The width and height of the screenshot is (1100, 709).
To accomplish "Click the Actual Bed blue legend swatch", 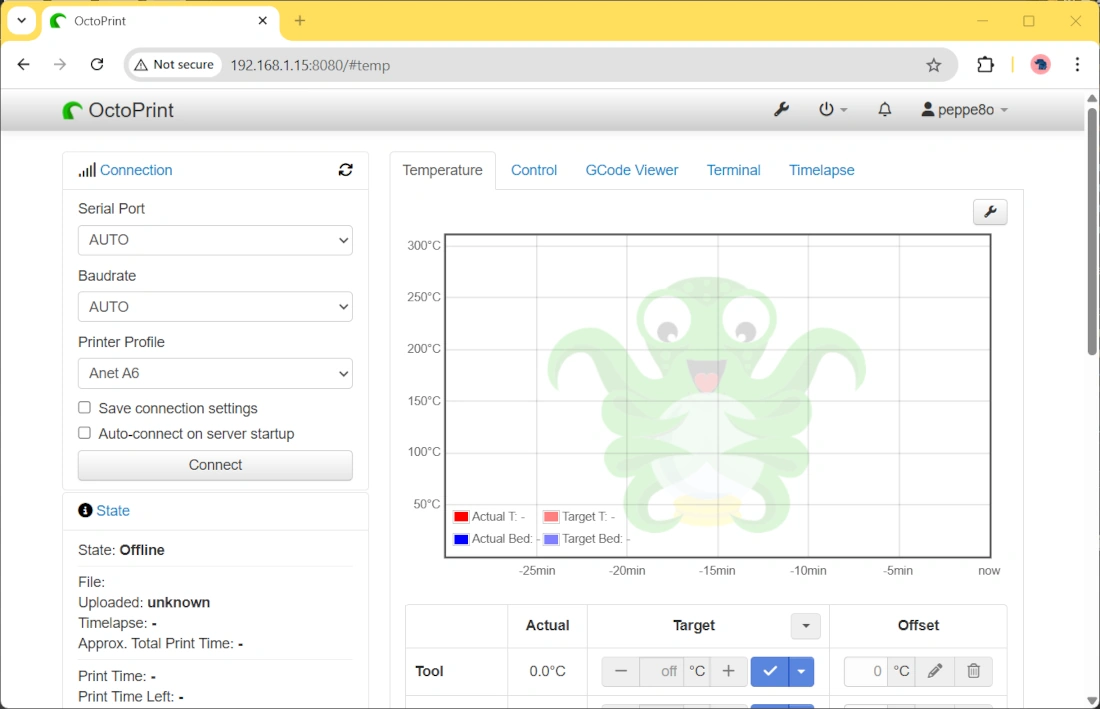I will (461, 539).
